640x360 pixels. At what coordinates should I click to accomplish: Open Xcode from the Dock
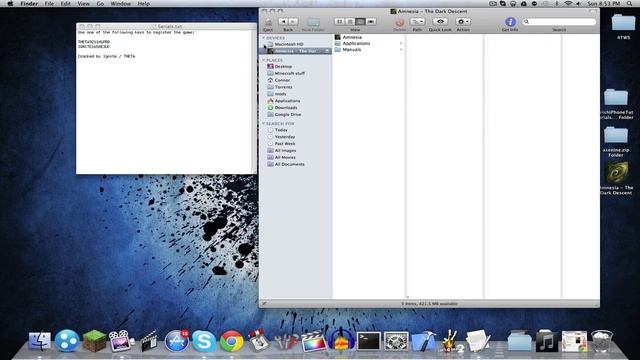[424, 342]
